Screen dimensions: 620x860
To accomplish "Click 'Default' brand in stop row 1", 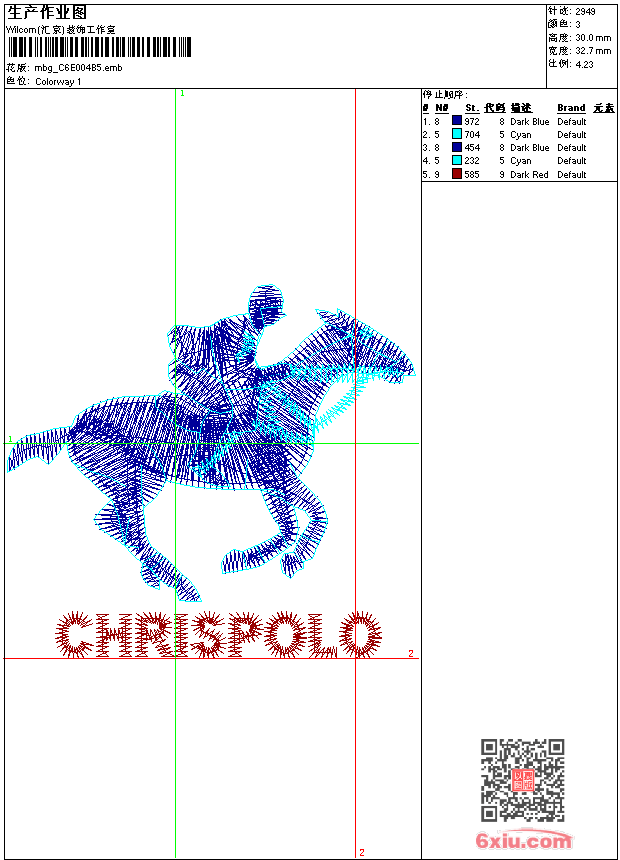I will (x=572, y=121).
